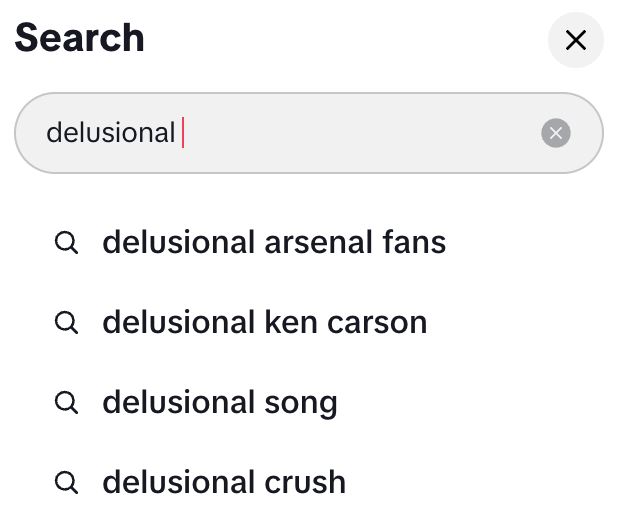Viewport: 618px width, 522px height.
Task: Click magnifier icon beside delusional crush
Action: tap(66, 483)
